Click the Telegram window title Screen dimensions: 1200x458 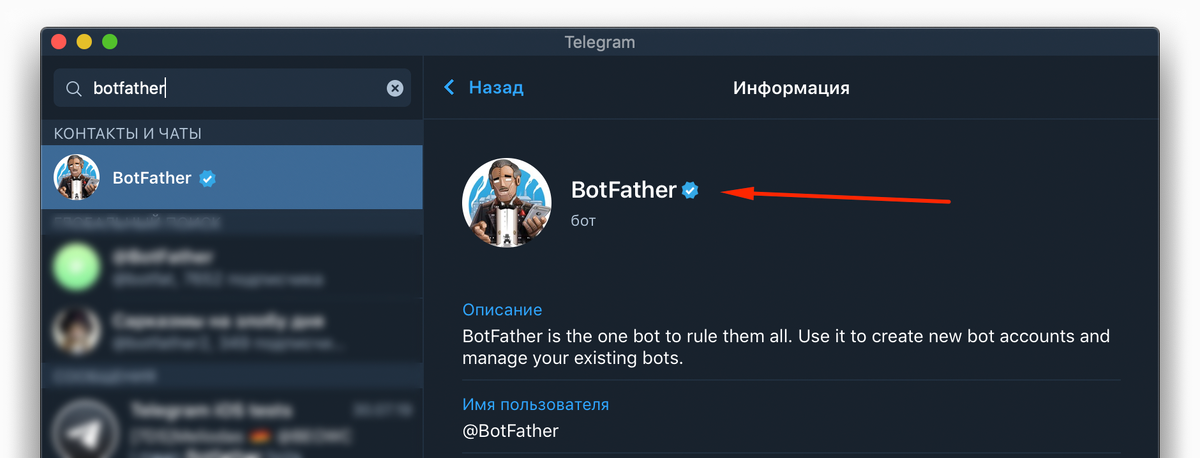coord(599,42)
